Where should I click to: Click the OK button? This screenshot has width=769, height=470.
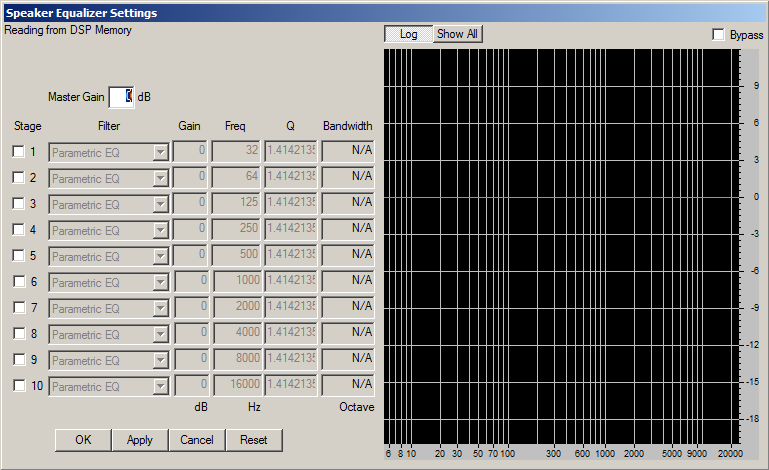click(83, 440)
